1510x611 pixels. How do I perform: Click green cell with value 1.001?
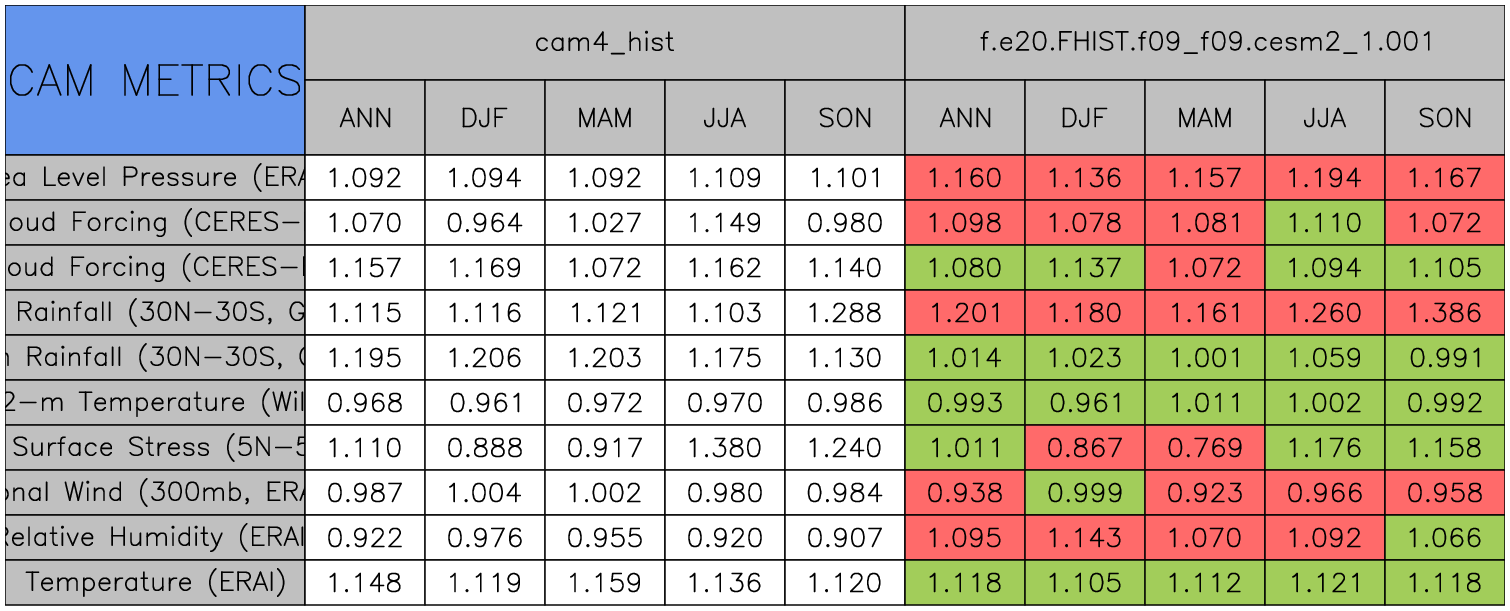tap(1205, 358)
